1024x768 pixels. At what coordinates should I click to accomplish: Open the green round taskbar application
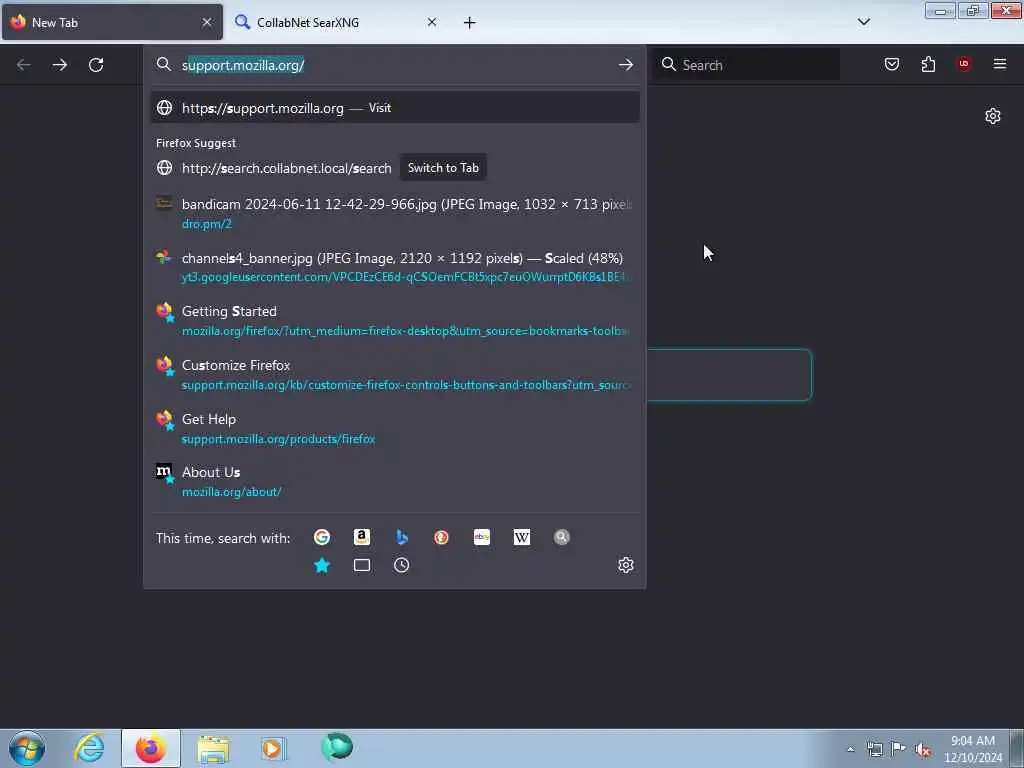point(337,747)
